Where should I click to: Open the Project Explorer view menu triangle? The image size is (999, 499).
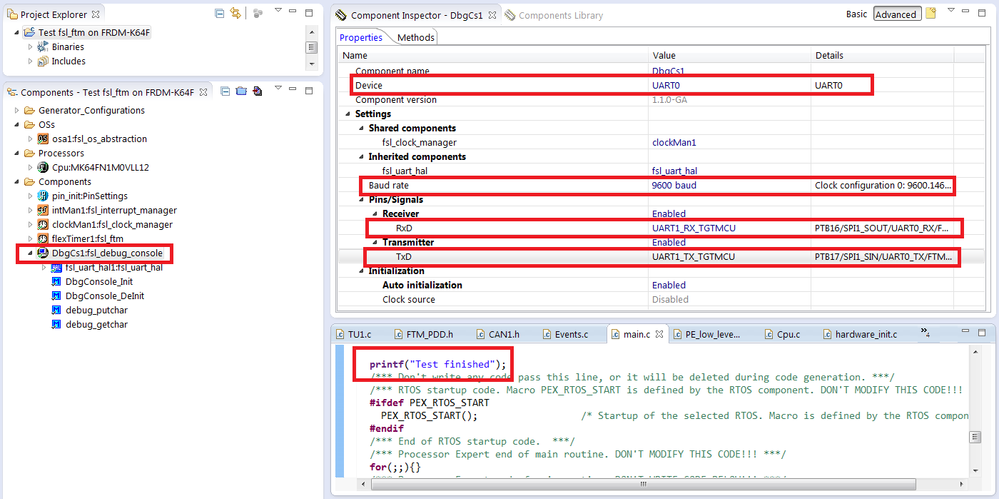point(278,11)
